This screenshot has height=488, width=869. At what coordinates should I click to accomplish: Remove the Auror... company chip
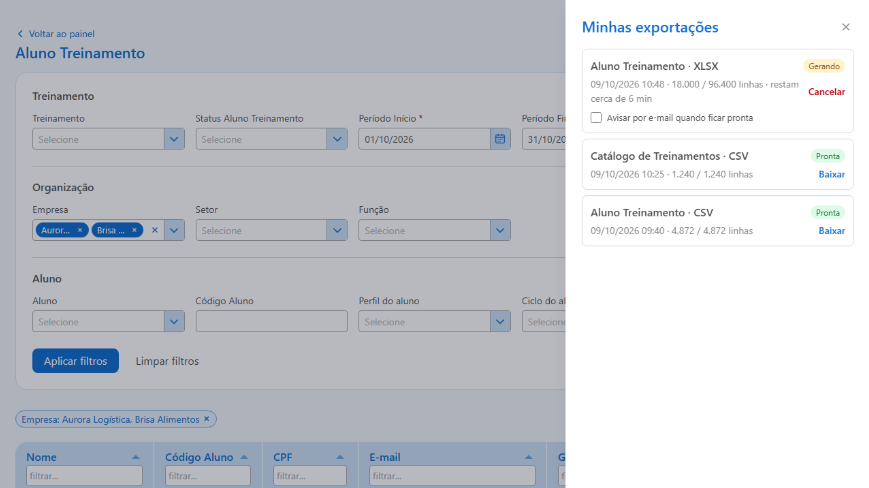(x=80, y=230)
